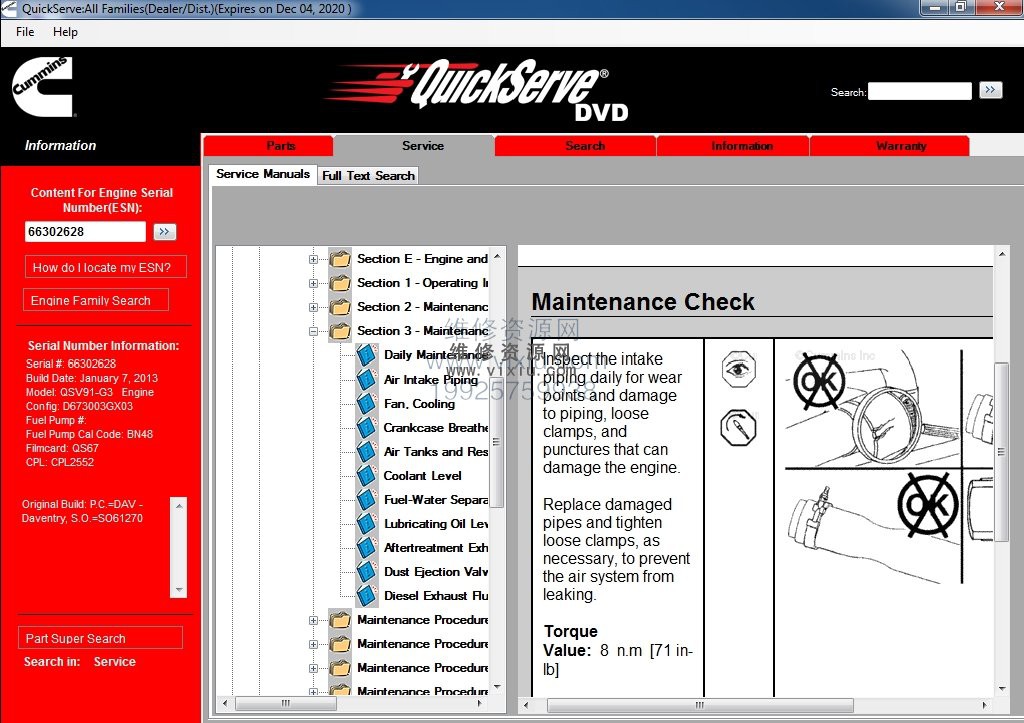Collapse the Section 3 Maintenance tree node
Screen dimensions: 1024x723
(313, 331)
